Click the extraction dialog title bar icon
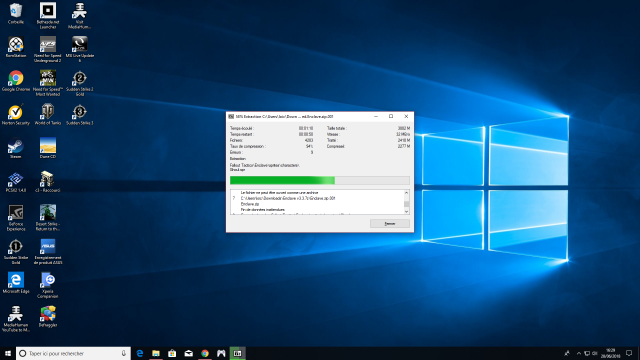 pyautogui.click(x=231, y=116)
